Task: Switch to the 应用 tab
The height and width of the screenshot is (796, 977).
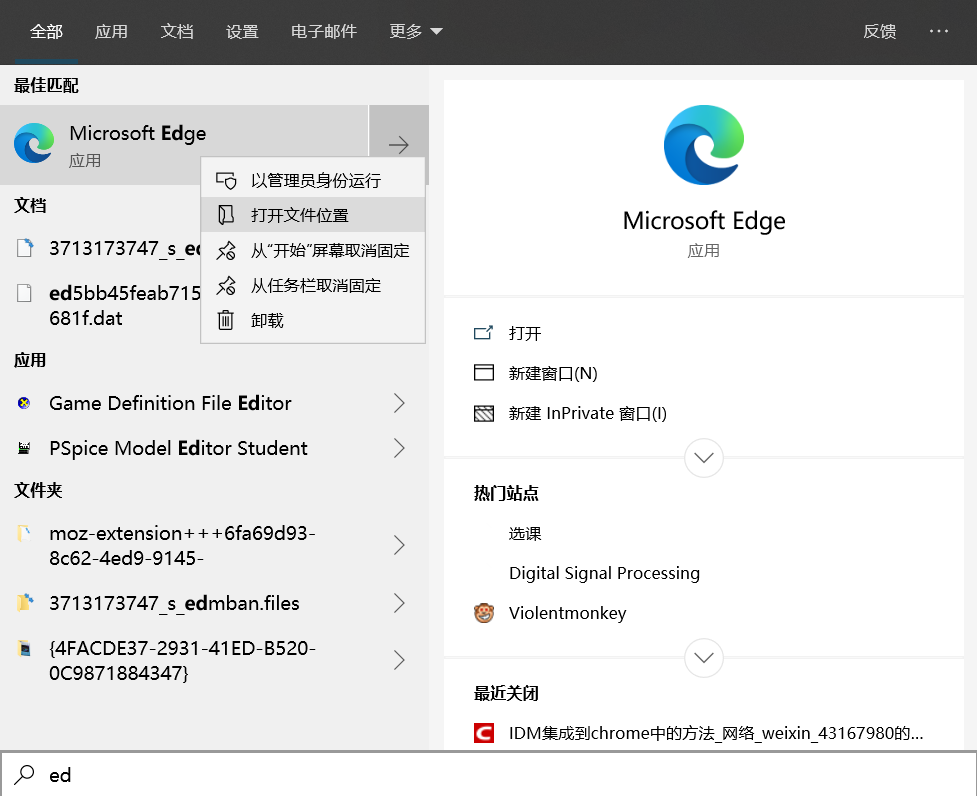Action: pos(111,31)
